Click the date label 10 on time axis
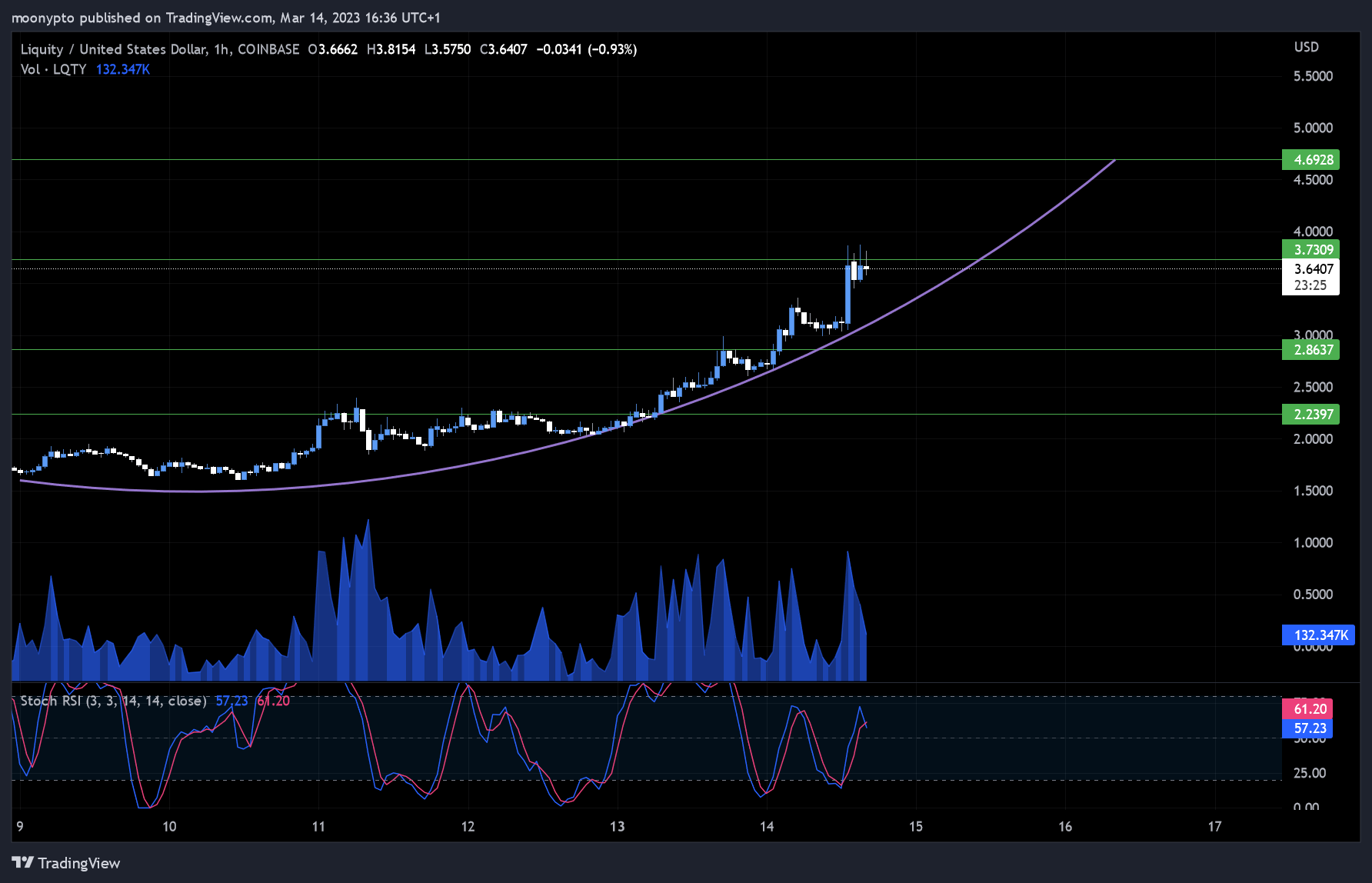The height and width of the screenshot is (883, 1372). click(x=169, y=827)
